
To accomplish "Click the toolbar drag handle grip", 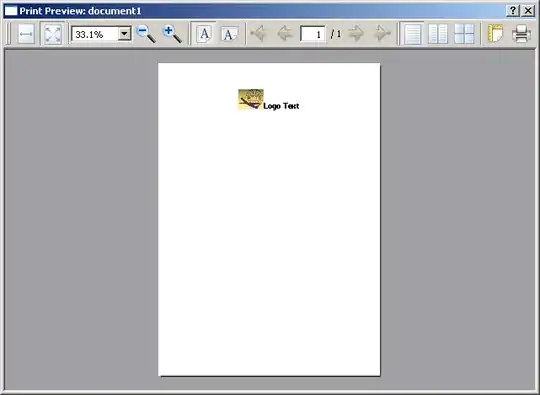I will click(9, 34).
